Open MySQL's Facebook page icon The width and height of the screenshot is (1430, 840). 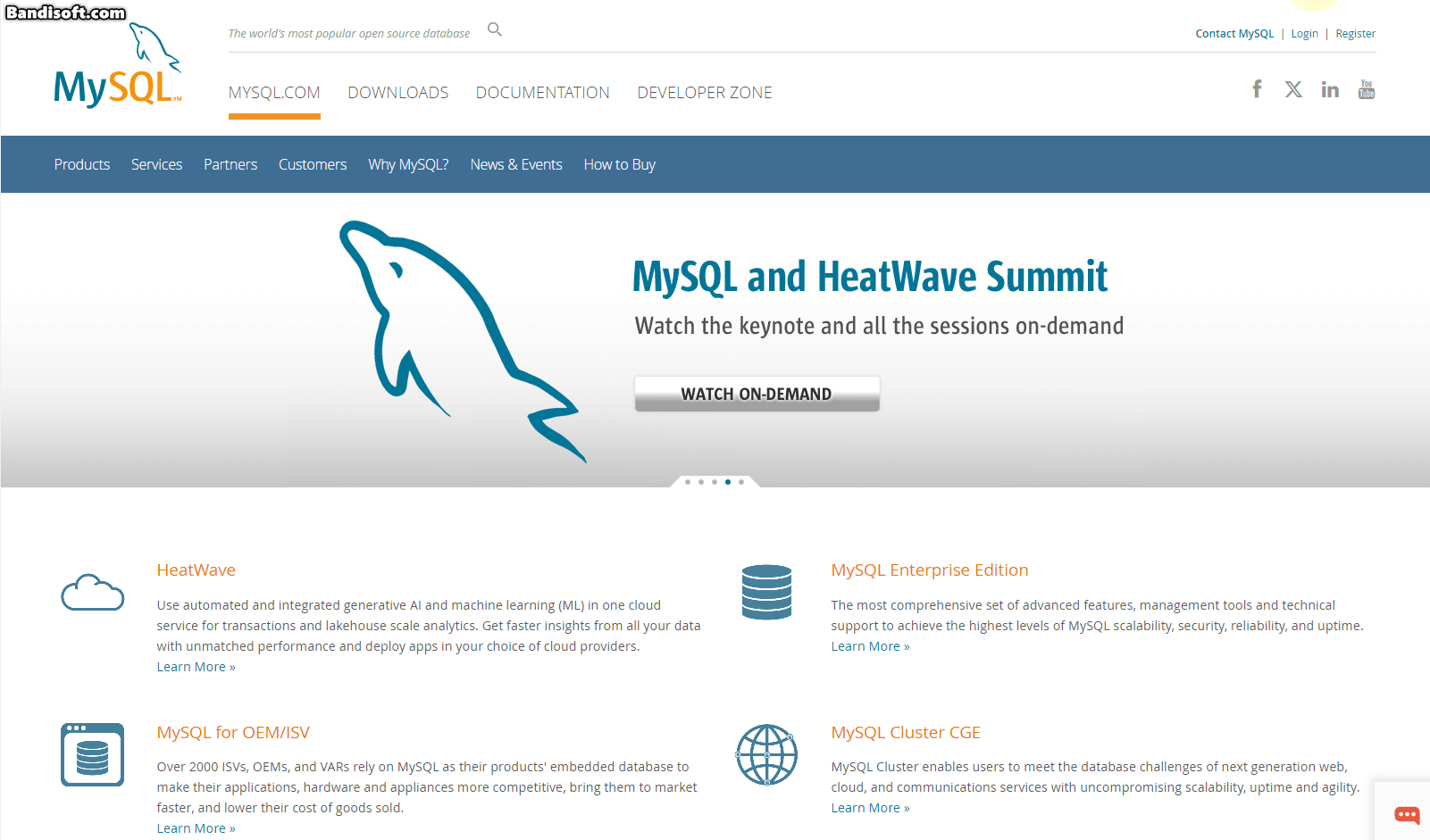click(x=1257, y=89)
